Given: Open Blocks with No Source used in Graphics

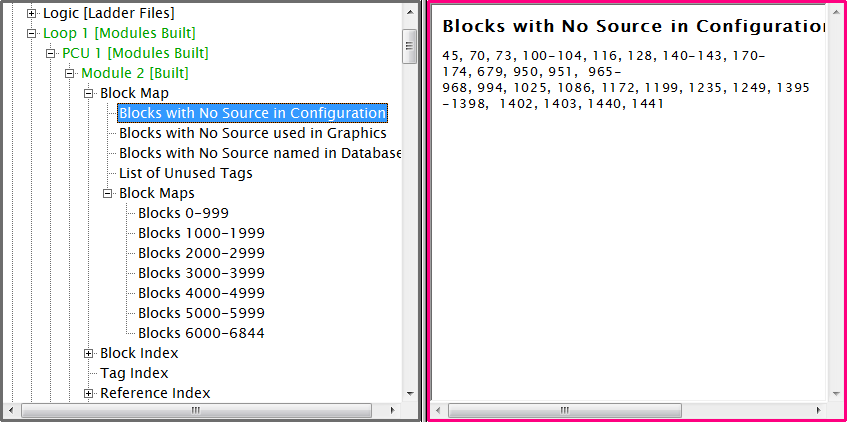Looking at the screenshot, I should 252,133.
